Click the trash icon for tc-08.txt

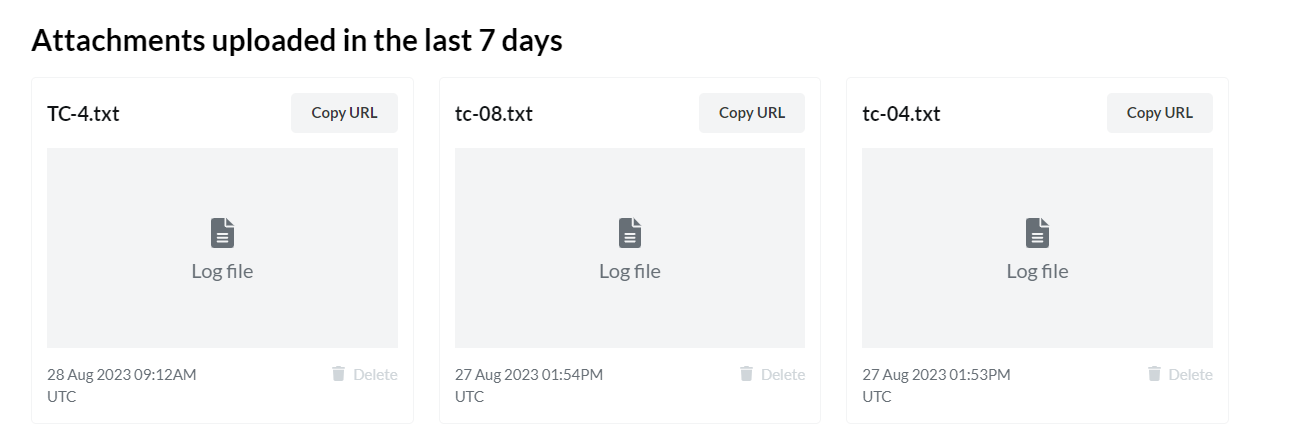tap(746, 374)
